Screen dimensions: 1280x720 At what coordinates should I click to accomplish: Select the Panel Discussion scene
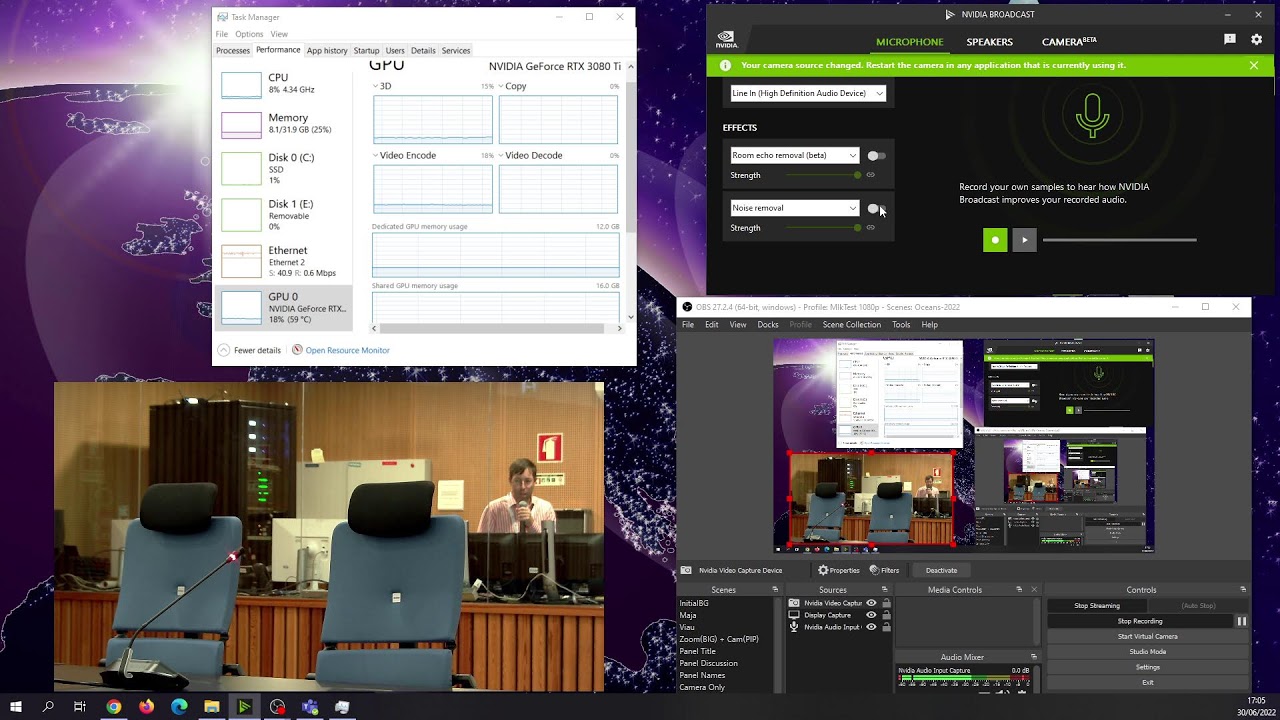click(x=709, y=663)
